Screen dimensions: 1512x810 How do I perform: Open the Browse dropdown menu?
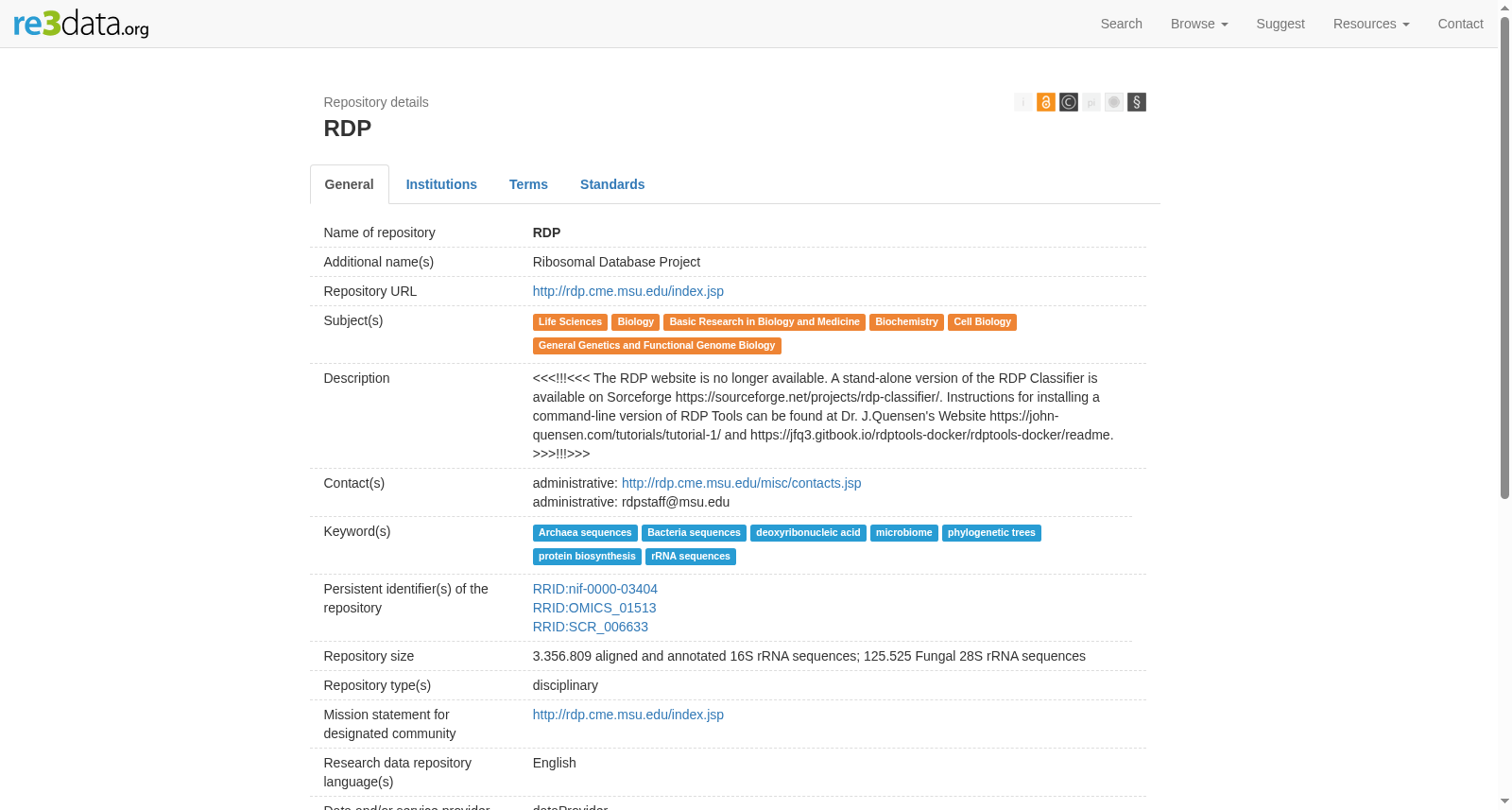tap(1199, 24)
